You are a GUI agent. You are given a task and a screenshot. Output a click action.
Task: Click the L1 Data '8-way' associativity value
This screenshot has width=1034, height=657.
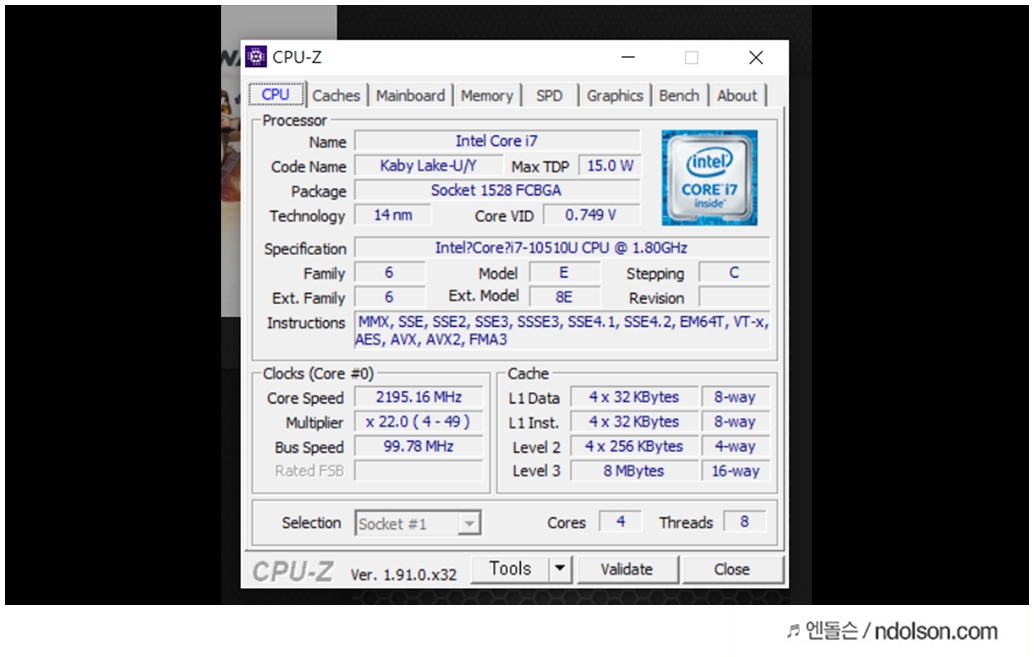click(x=735, y=397)
